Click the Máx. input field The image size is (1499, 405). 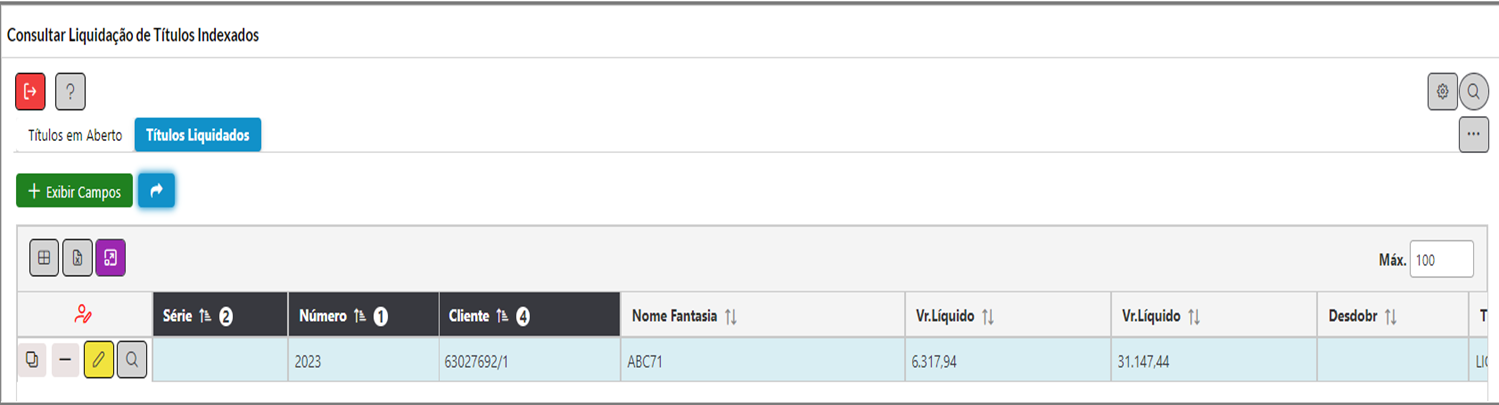[1441, 259]
